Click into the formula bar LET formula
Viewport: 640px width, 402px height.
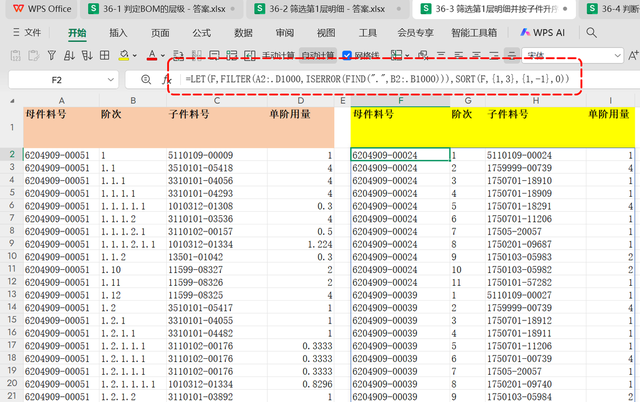(377, 79)
